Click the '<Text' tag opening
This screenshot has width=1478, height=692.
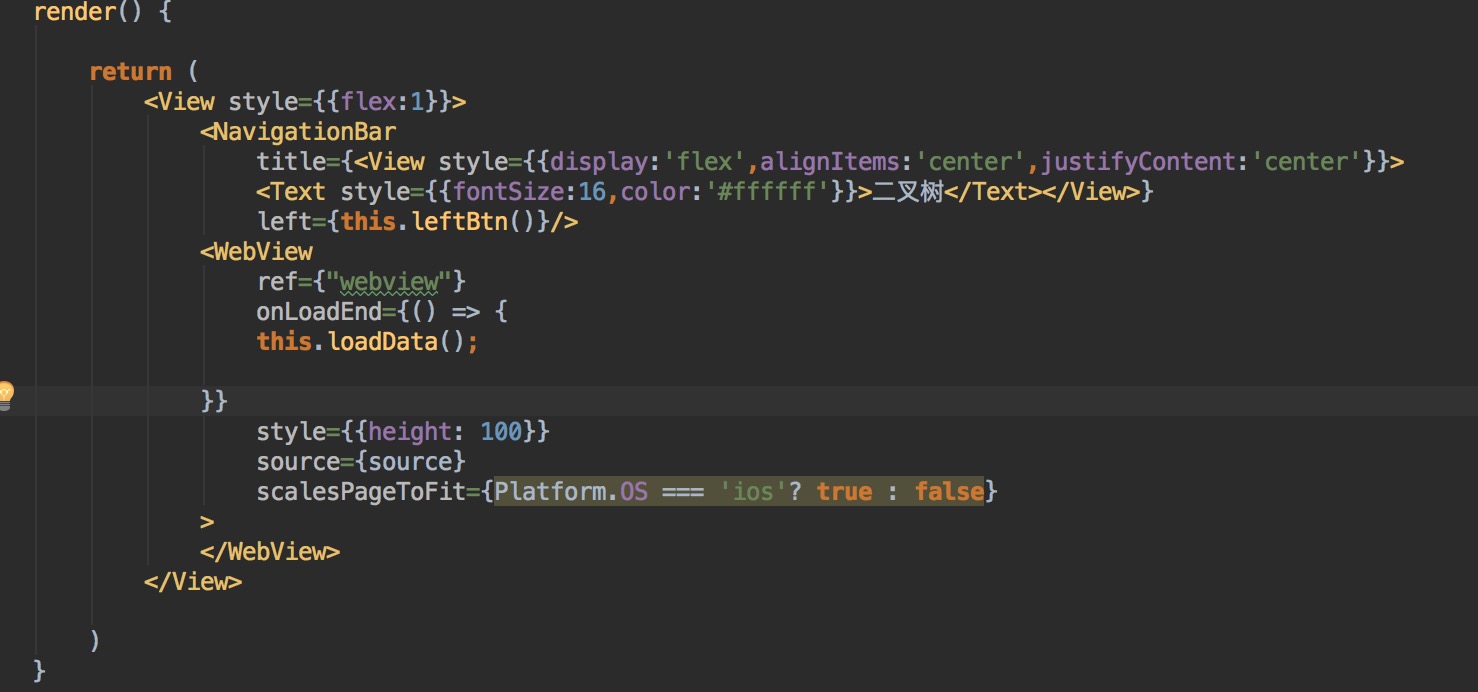tap(291, 192)
